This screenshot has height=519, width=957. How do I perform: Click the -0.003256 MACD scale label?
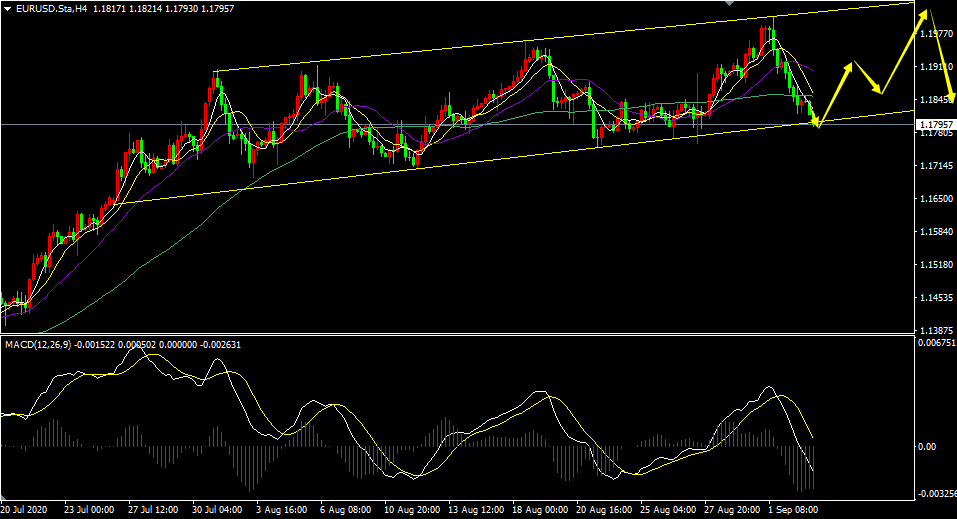pyautogui.click(x=937, y=493)
